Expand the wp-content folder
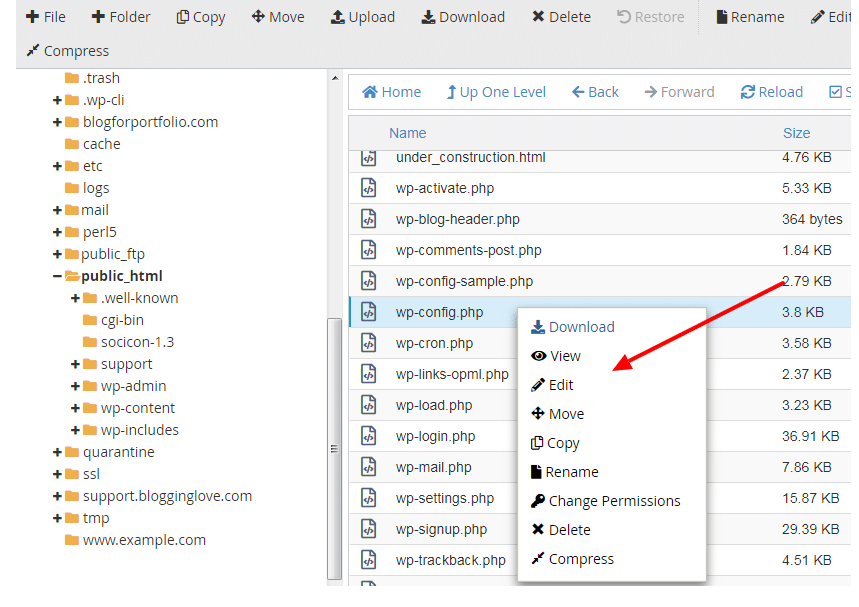 (x=75, y=408)
